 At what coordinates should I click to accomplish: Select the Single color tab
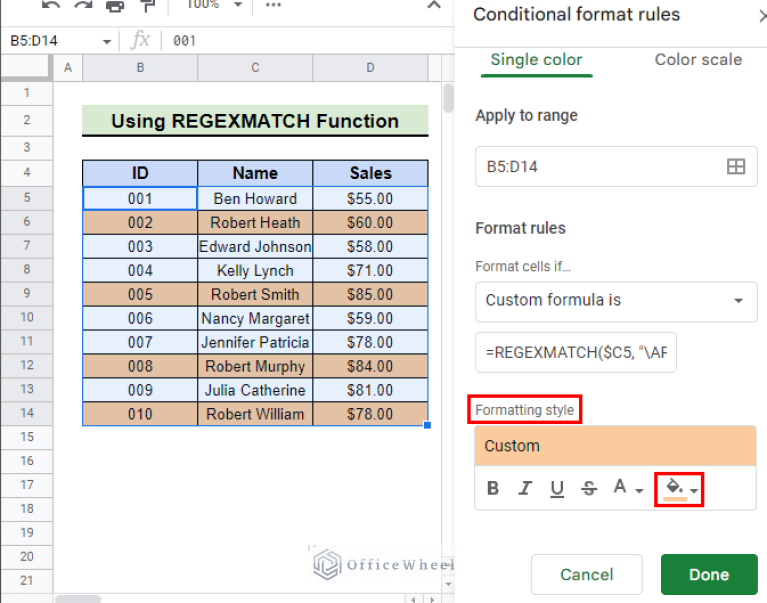[x=536, y=60]
